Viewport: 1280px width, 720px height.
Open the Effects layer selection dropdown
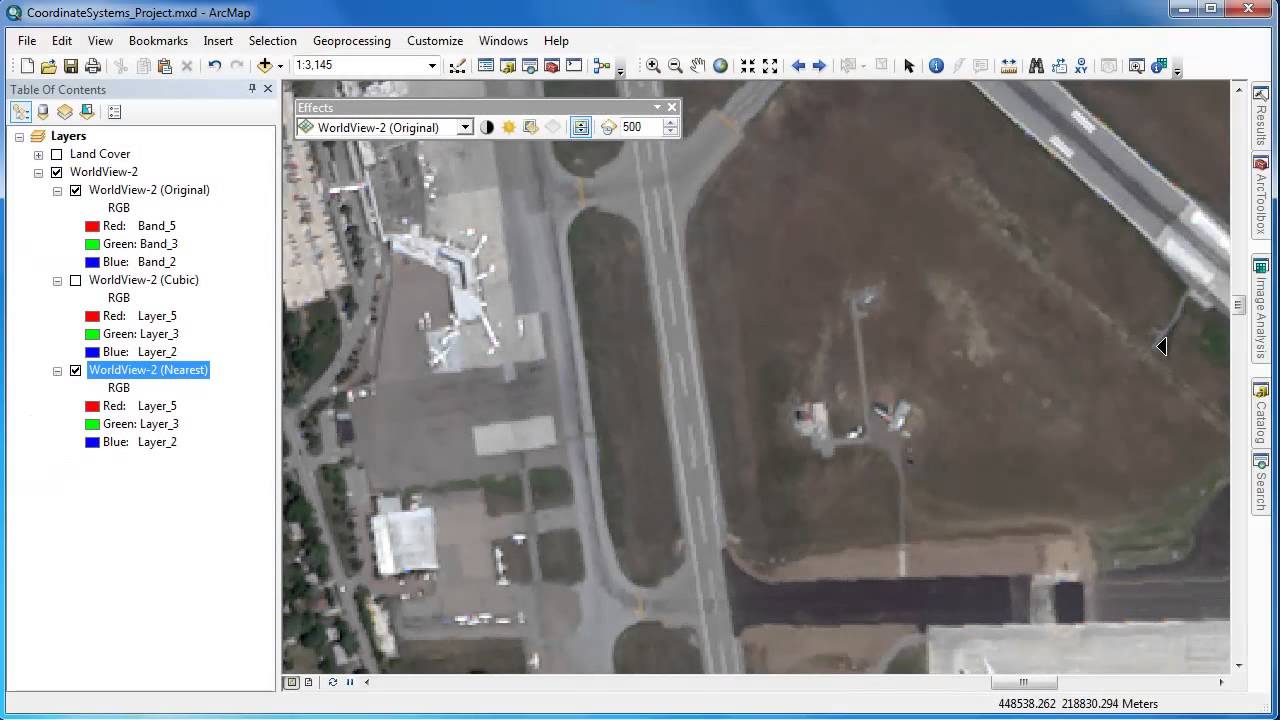(x=465, y=127)
